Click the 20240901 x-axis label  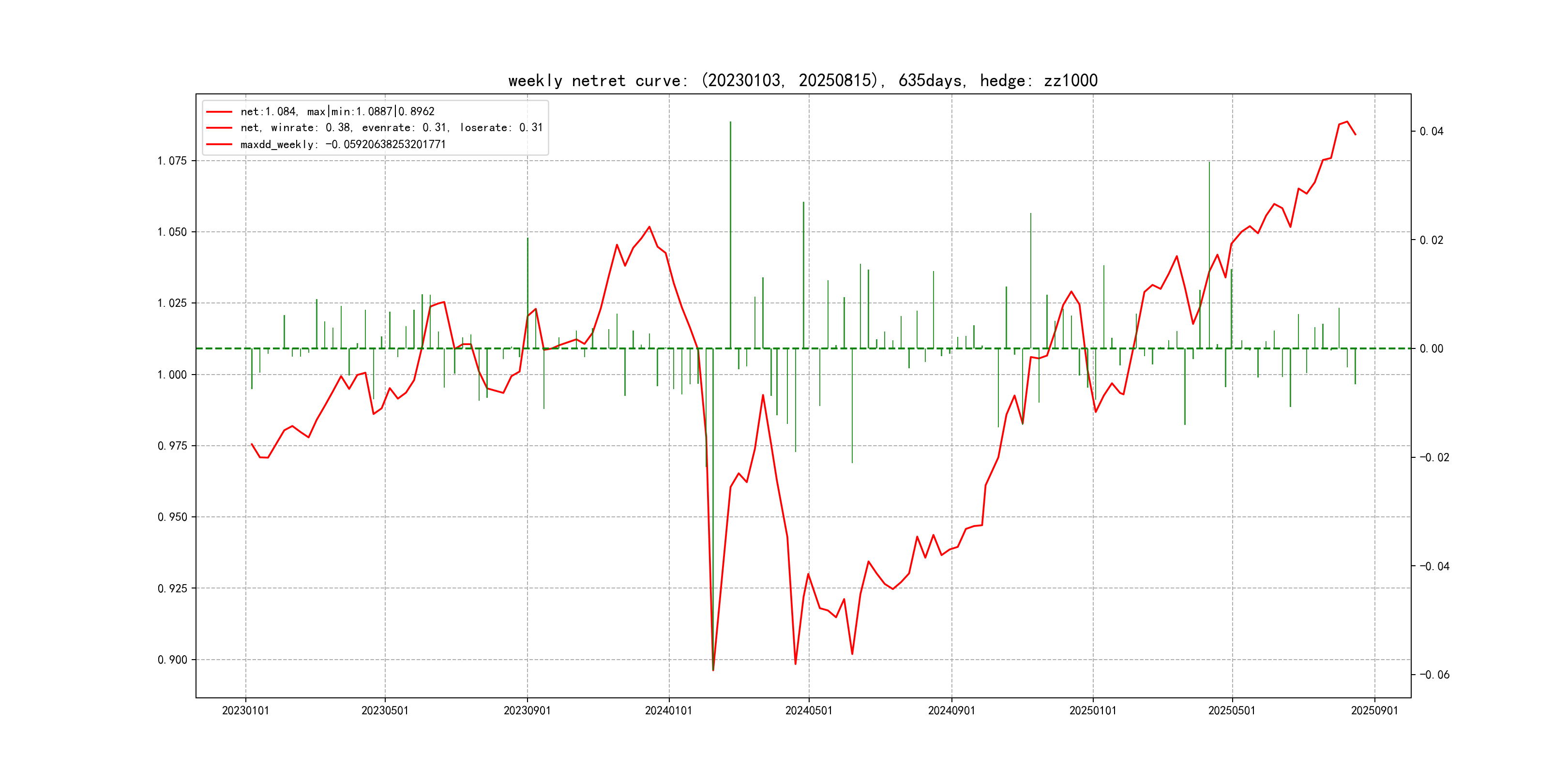tap(951, 710)
